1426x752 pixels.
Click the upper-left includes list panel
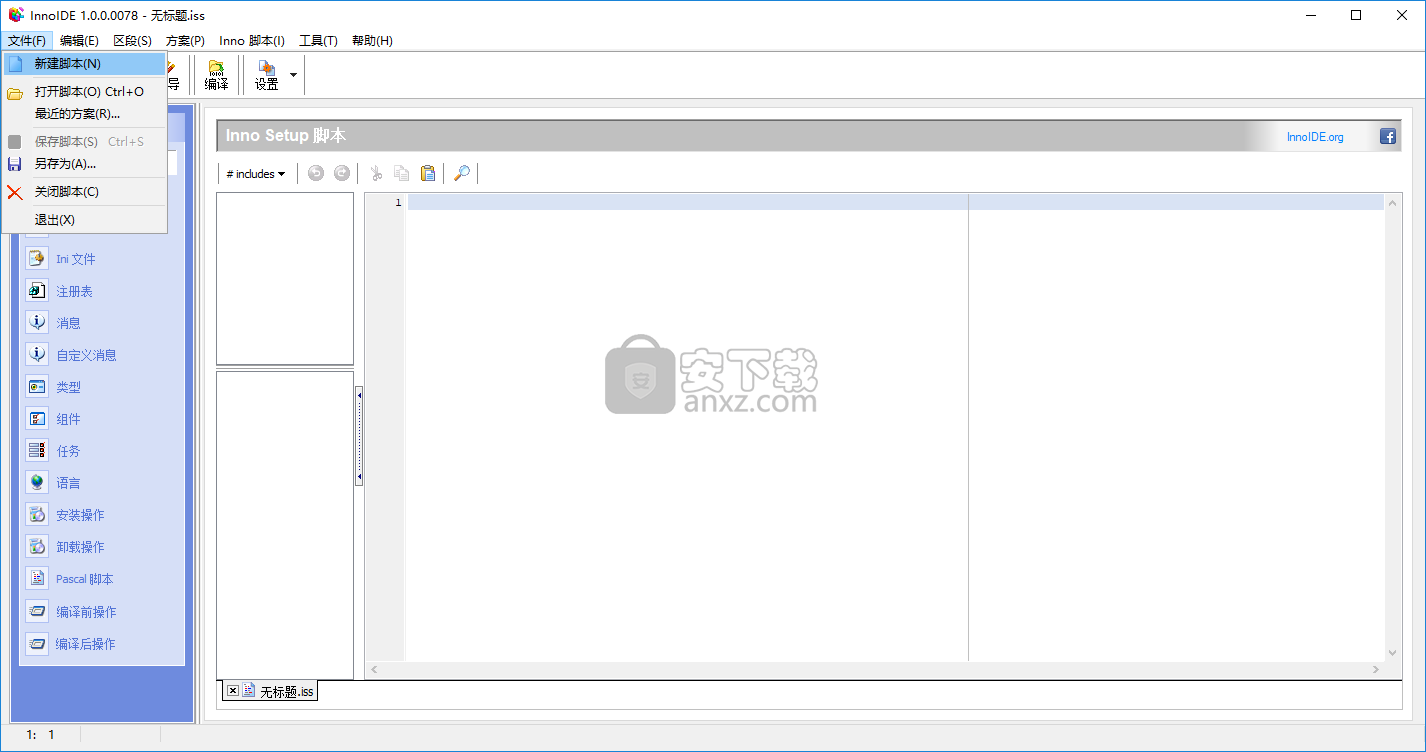click(285, 279)
